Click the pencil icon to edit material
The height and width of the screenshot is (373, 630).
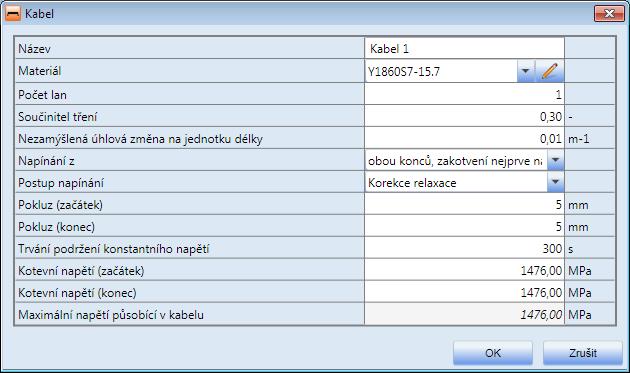(x=550, y=71)
